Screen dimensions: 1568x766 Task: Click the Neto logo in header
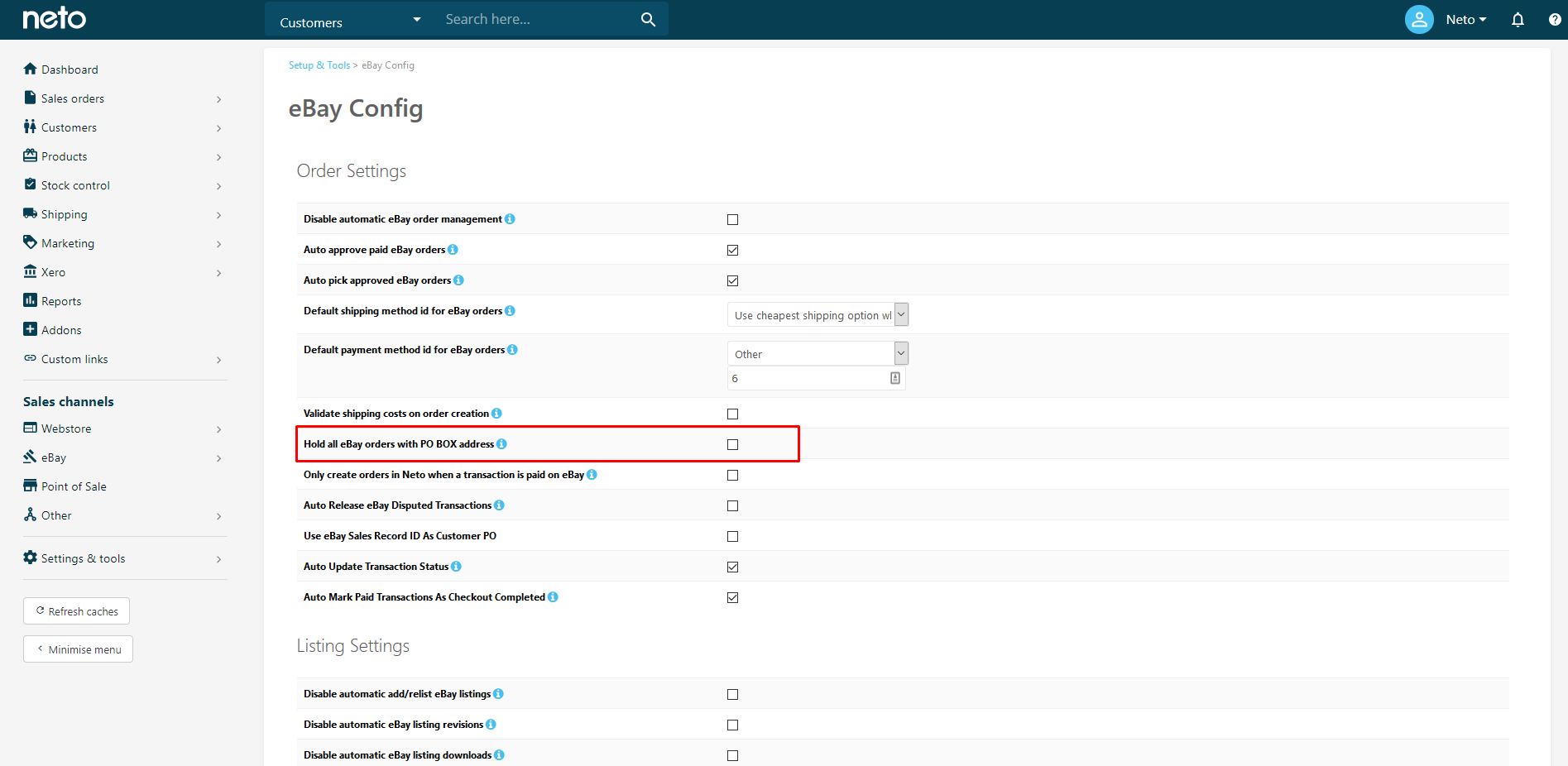[54, 18]
